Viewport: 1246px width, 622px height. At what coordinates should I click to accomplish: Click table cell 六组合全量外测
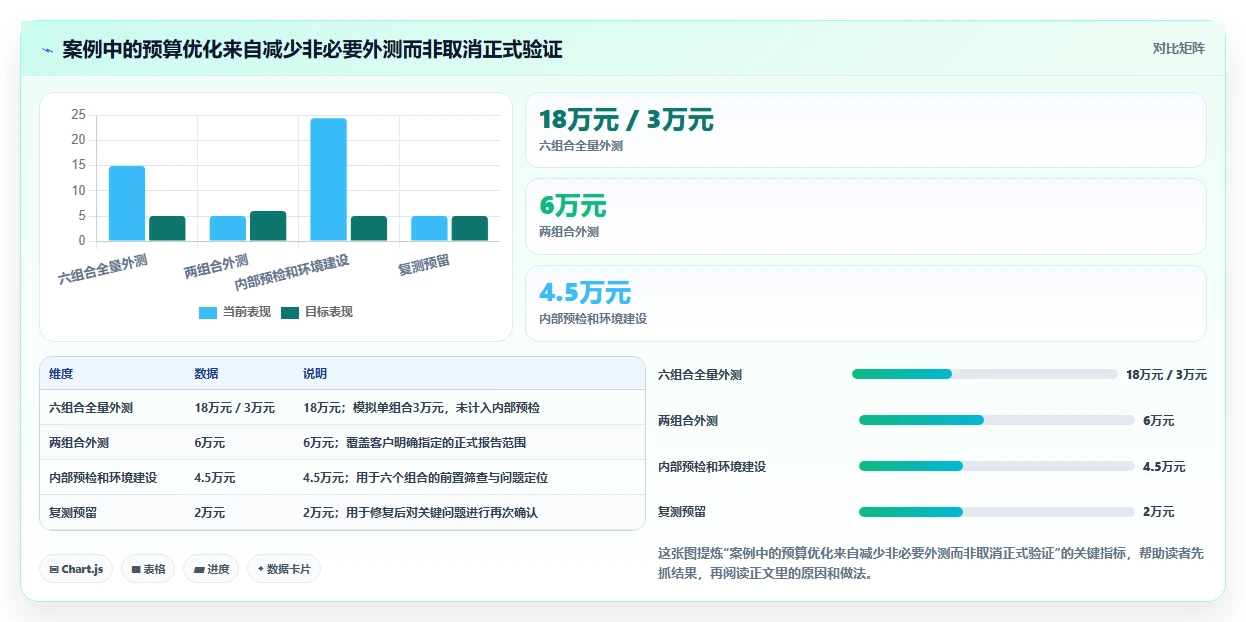[x=91, y=408]
